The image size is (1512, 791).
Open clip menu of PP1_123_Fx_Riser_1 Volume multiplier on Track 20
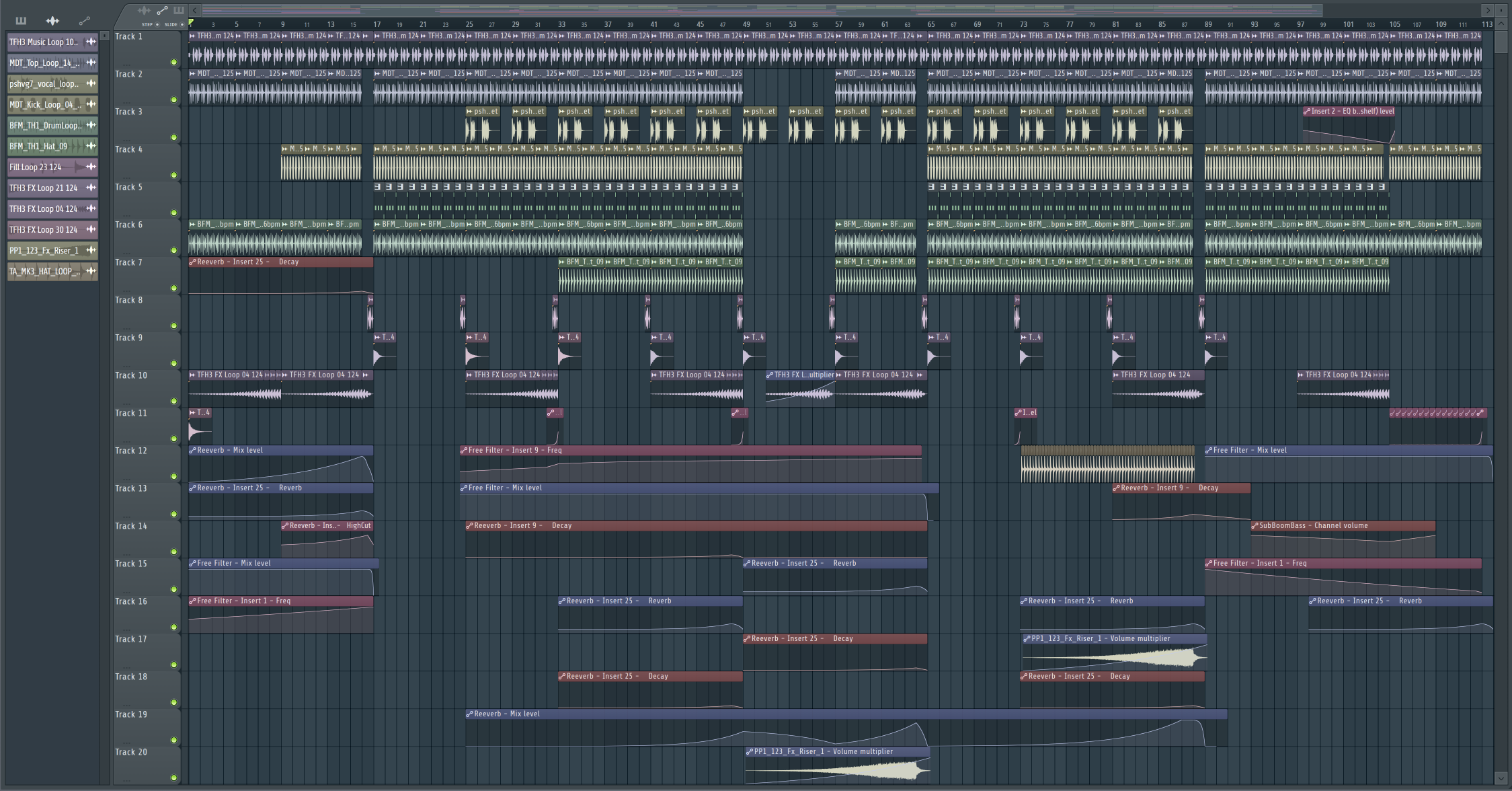750,752
